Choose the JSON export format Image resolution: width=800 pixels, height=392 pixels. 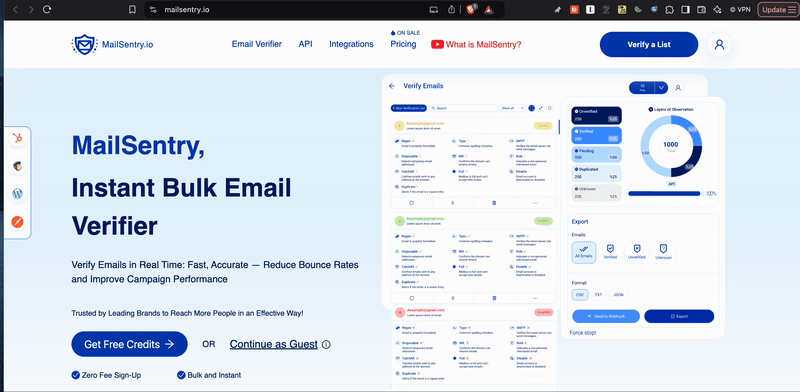[x=618, y=295]
